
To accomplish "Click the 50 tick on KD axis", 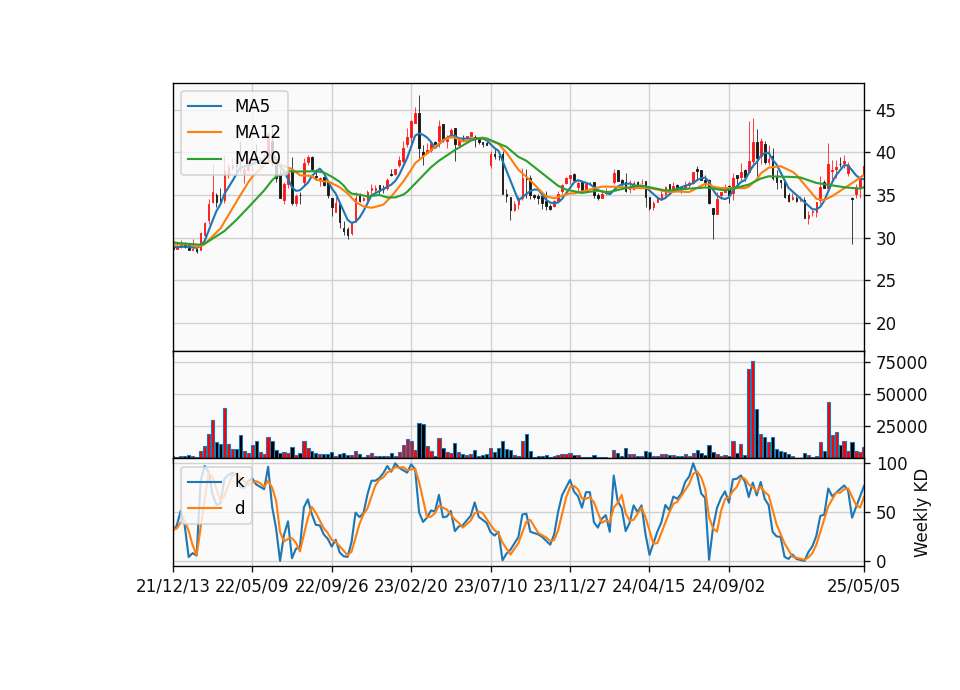I will click(885, 513).
